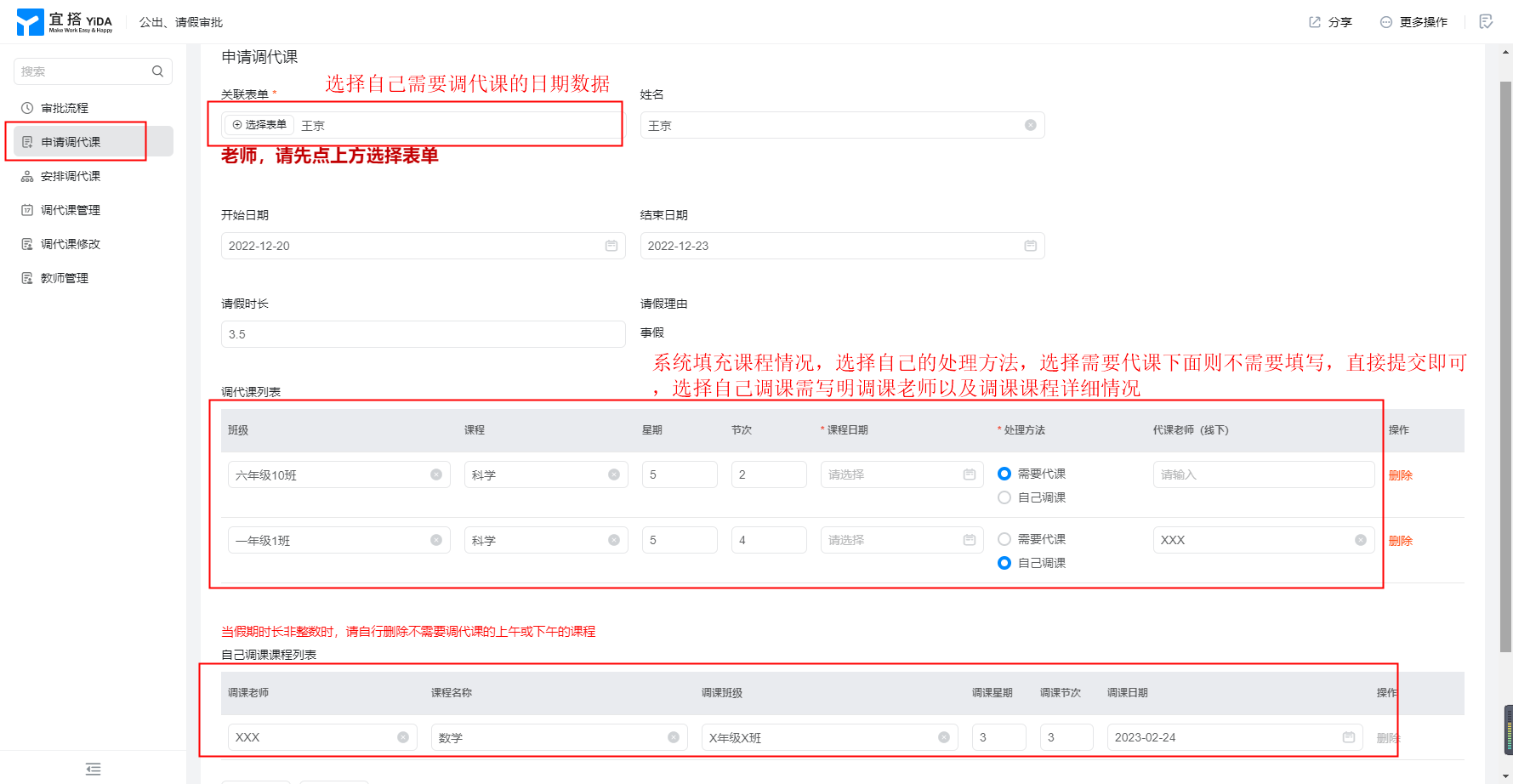Clear the 六年级10班 class field

point(436,474)
